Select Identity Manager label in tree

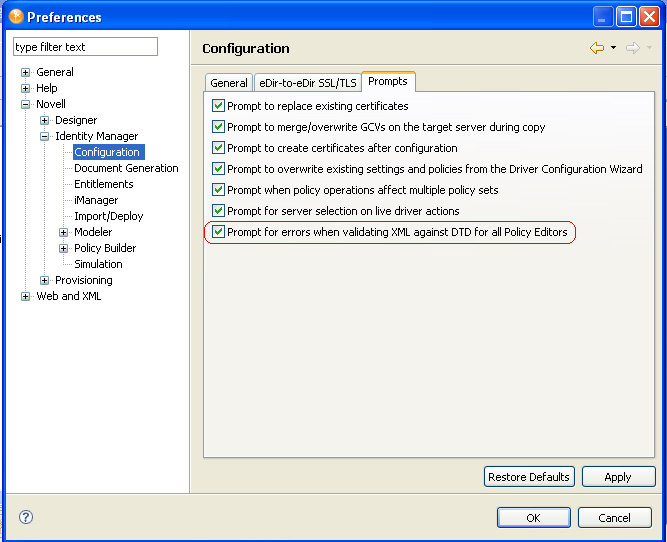tap(97, 136)
